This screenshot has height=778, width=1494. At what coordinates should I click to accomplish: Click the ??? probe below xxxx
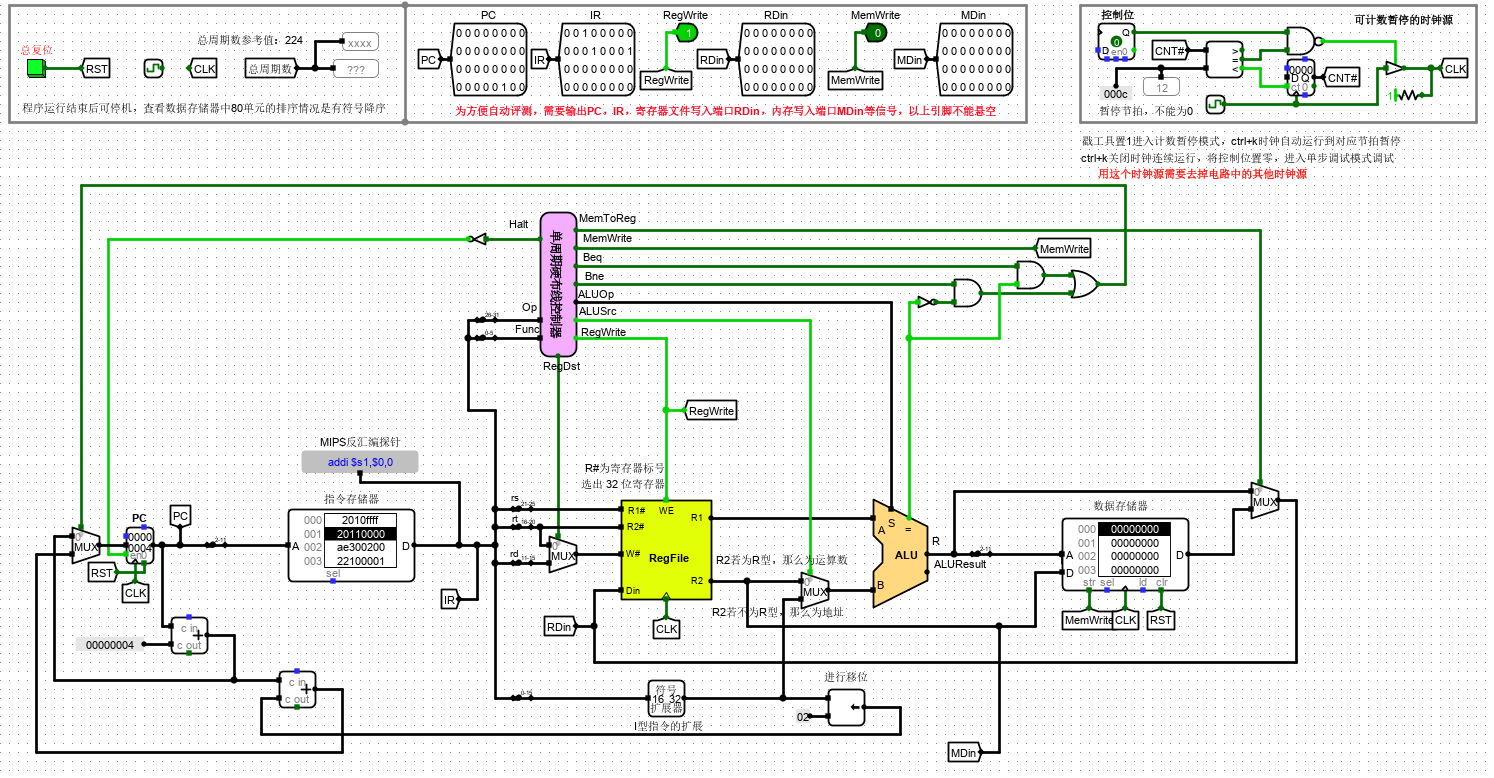356,69
